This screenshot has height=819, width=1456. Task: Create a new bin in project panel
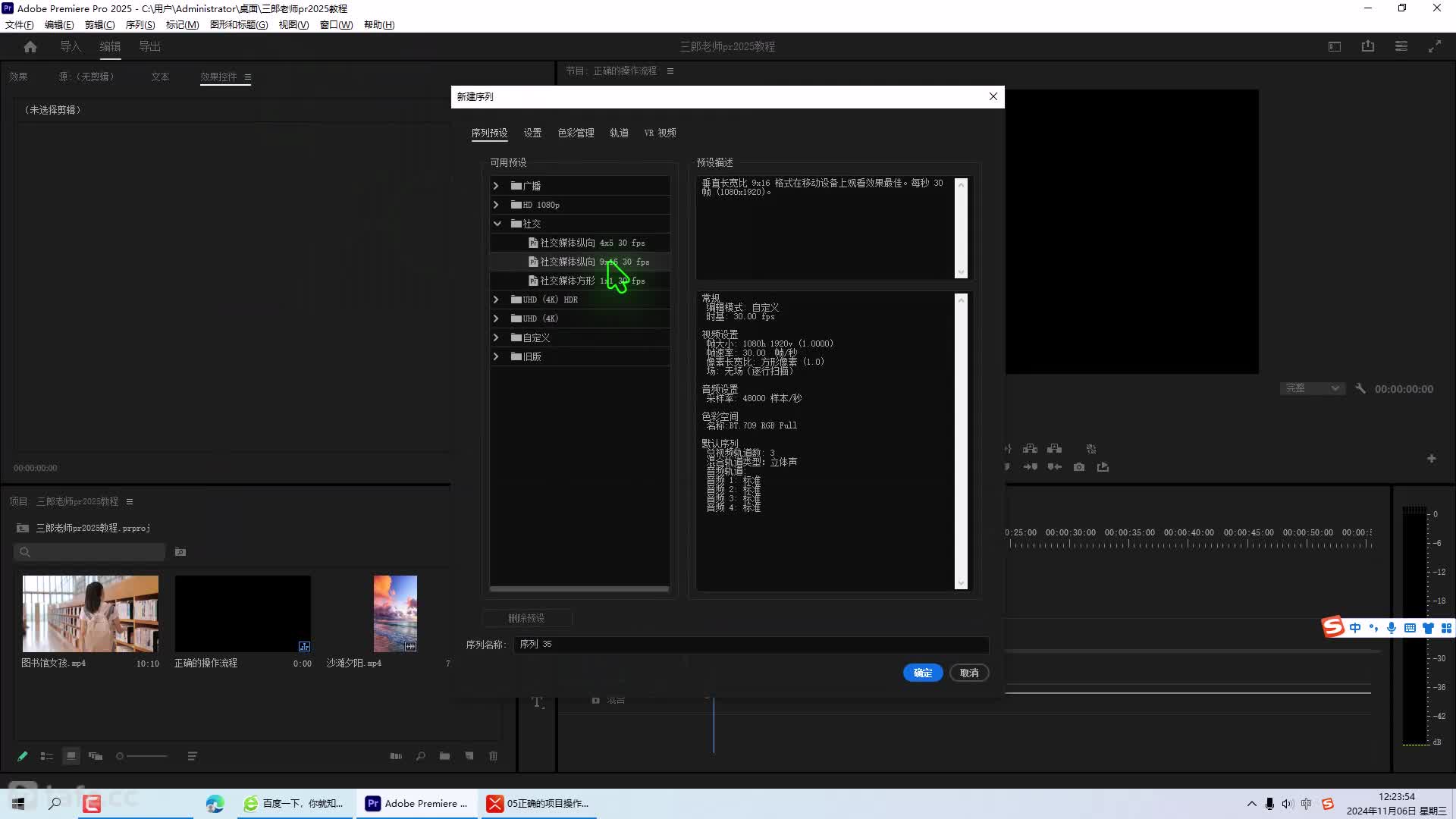[445, 756]
